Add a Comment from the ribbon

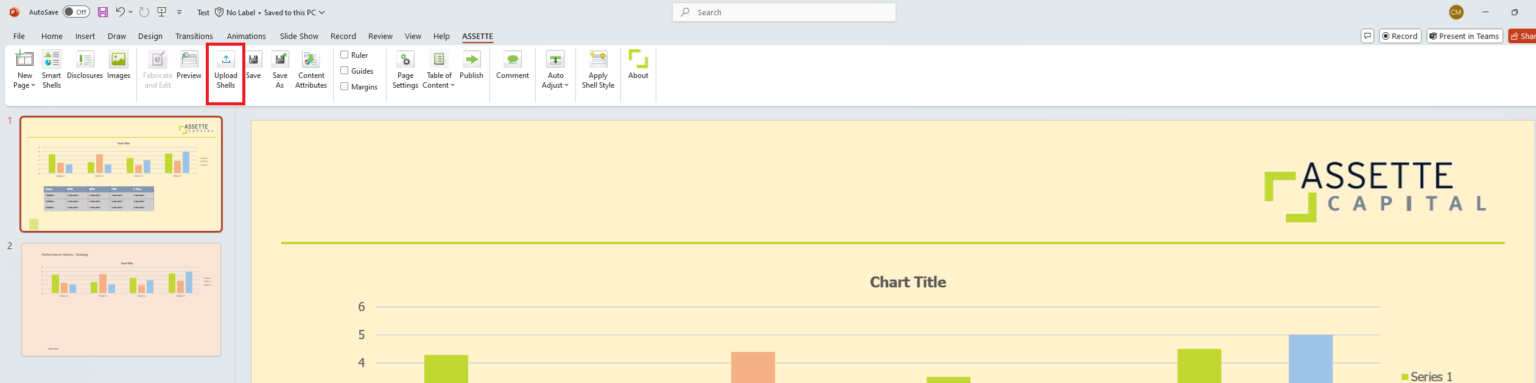click(512, 65)
